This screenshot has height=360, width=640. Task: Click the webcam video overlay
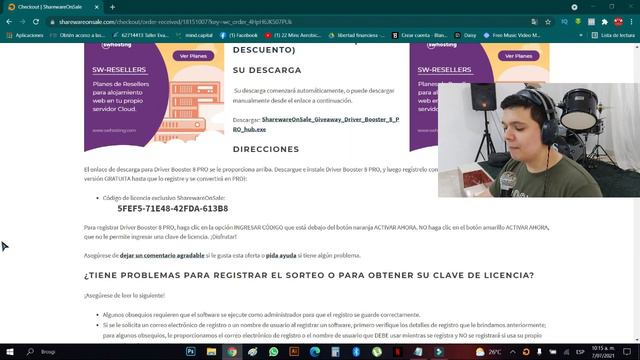point(539,140)
